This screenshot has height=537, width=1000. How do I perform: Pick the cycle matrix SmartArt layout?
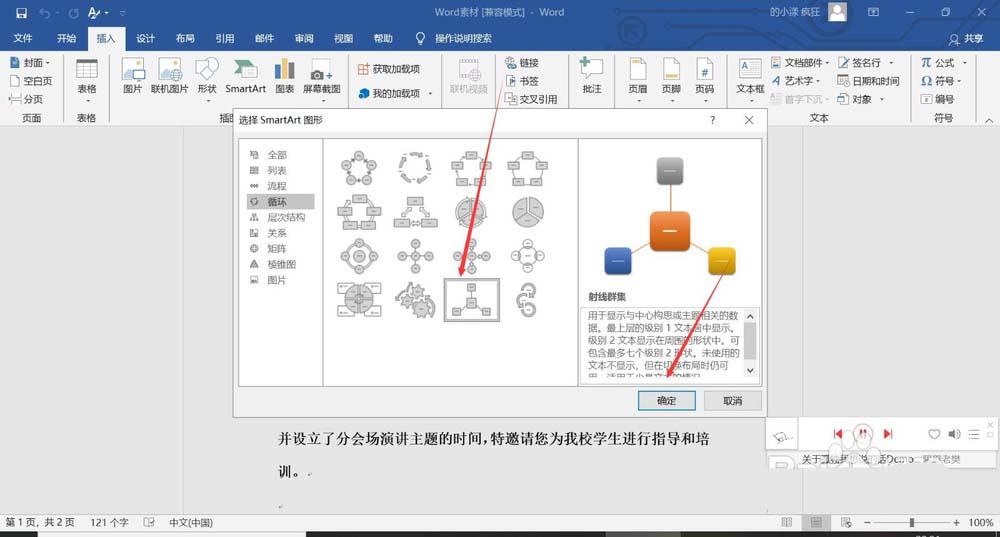(x=359, y=300)
